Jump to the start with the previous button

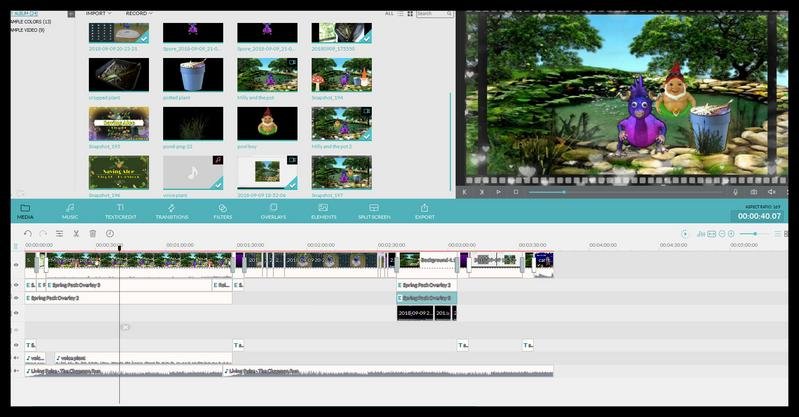point(465,192)
